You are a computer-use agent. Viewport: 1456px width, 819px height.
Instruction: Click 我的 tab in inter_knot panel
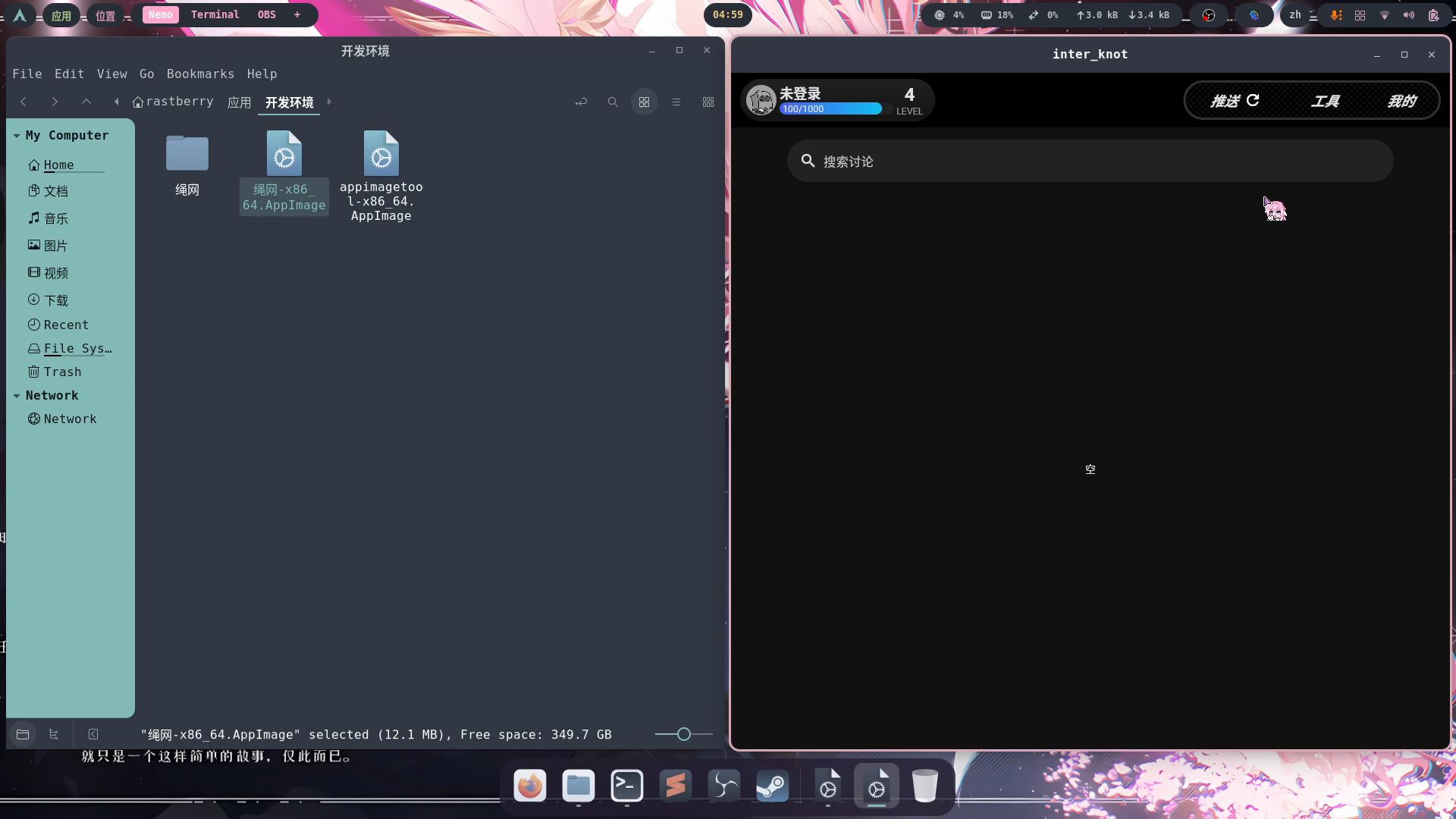pyautogui.click(x=1402, y=100)
